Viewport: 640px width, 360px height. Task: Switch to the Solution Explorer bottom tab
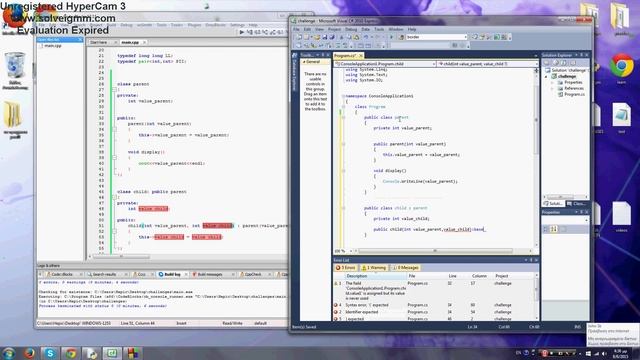(553, 204)
